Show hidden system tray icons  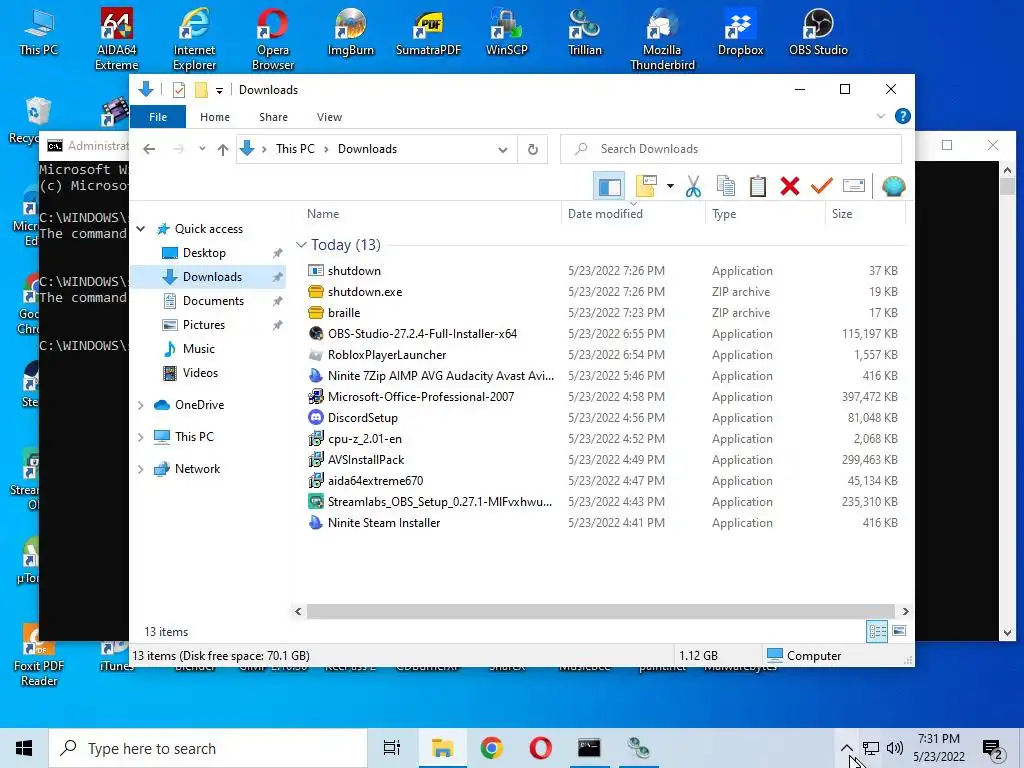coord(846,748)
